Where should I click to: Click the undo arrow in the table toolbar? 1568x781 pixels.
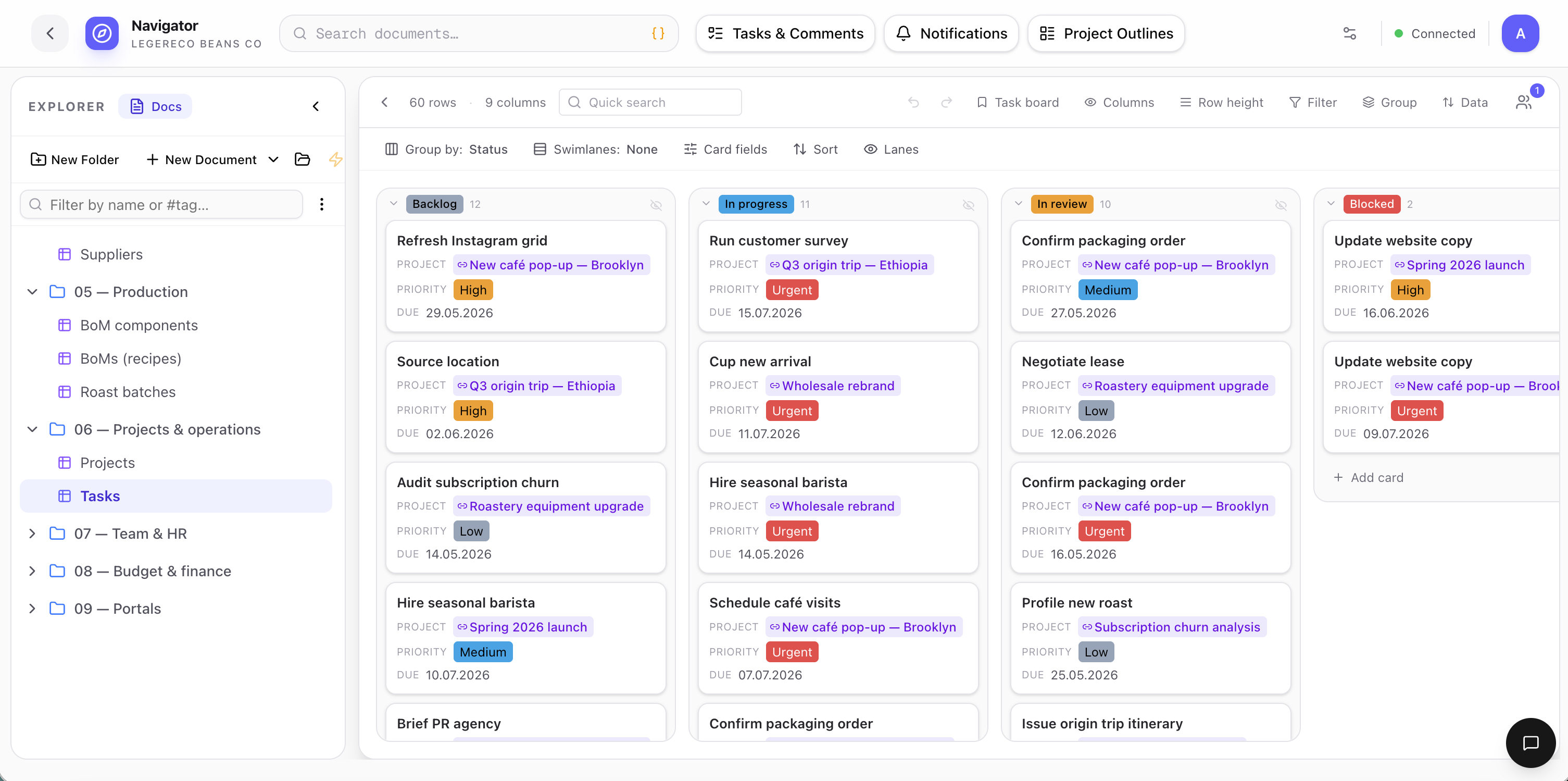pos(913,102)
